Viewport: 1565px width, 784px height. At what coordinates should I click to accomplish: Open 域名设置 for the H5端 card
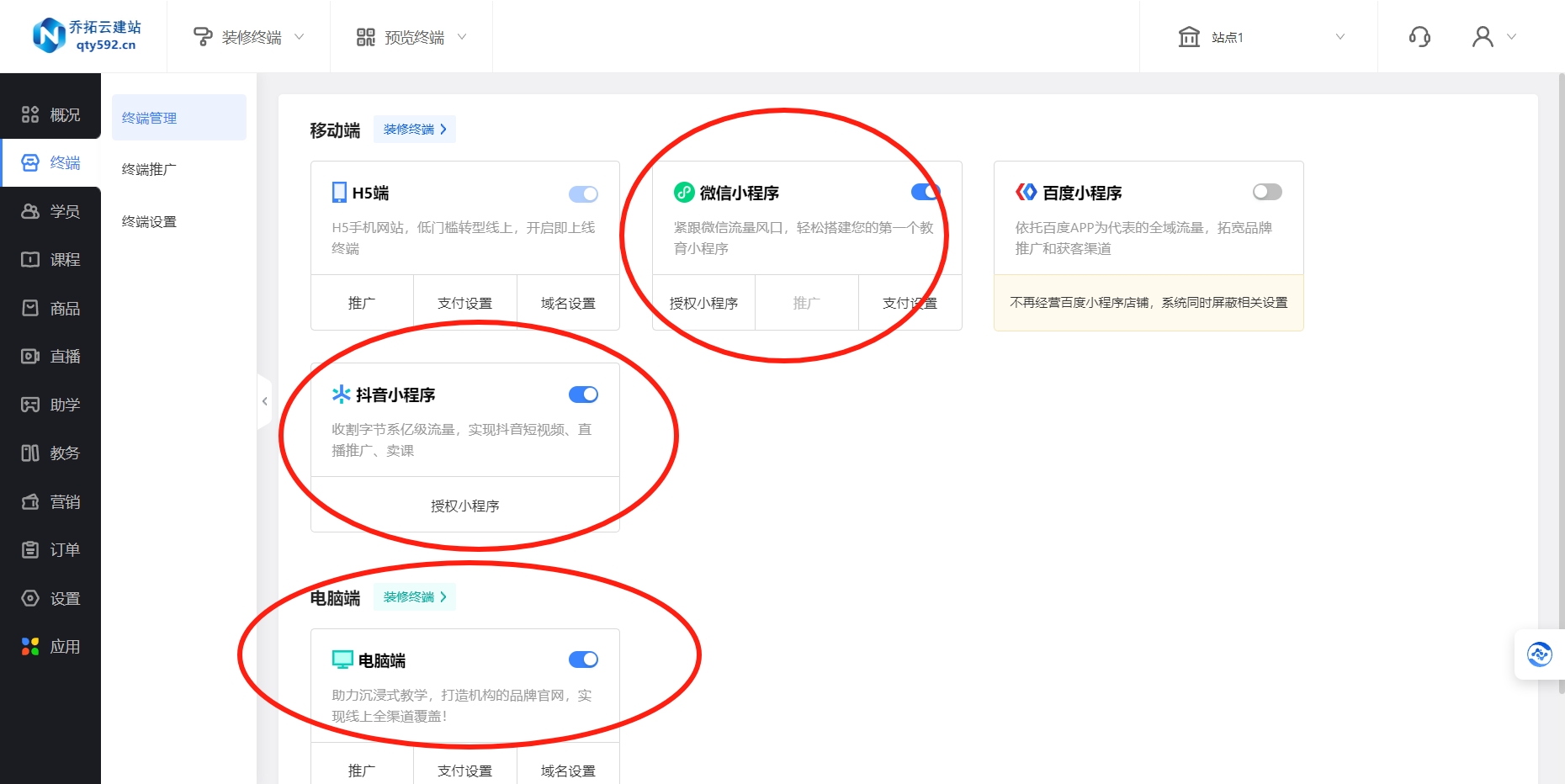568,303
